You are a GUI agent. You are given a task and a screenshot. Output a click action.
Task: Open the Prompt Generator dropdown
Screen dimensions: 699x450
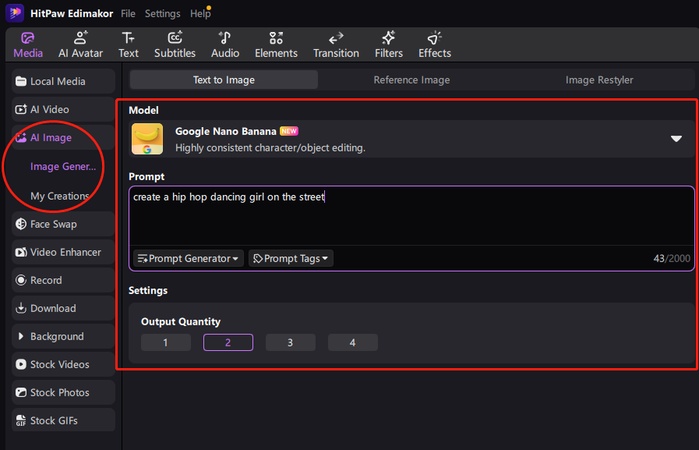188,258
